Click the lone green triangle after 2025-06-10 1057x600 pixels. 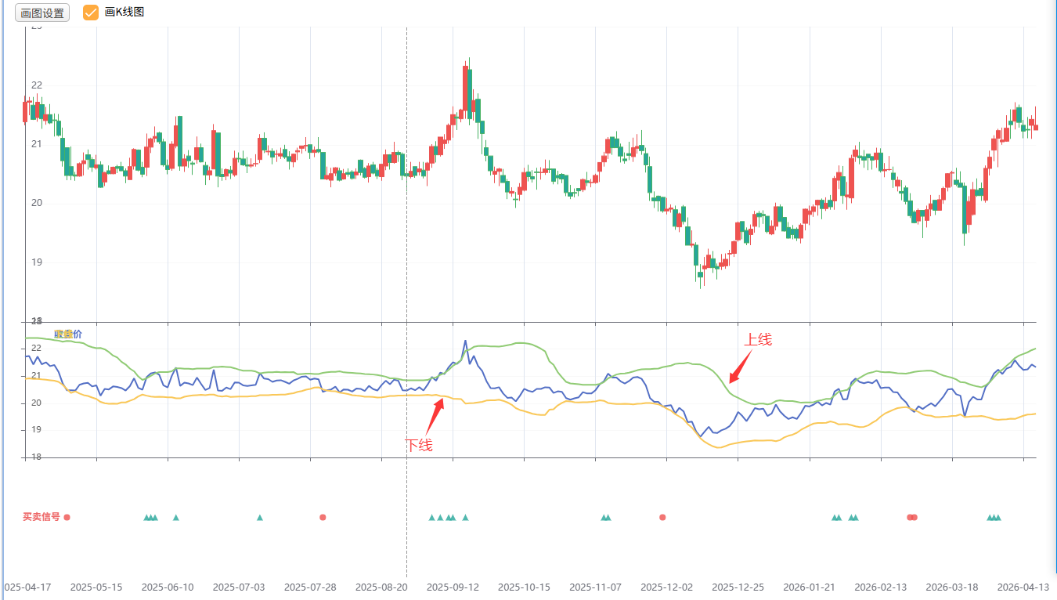[176, 517]
